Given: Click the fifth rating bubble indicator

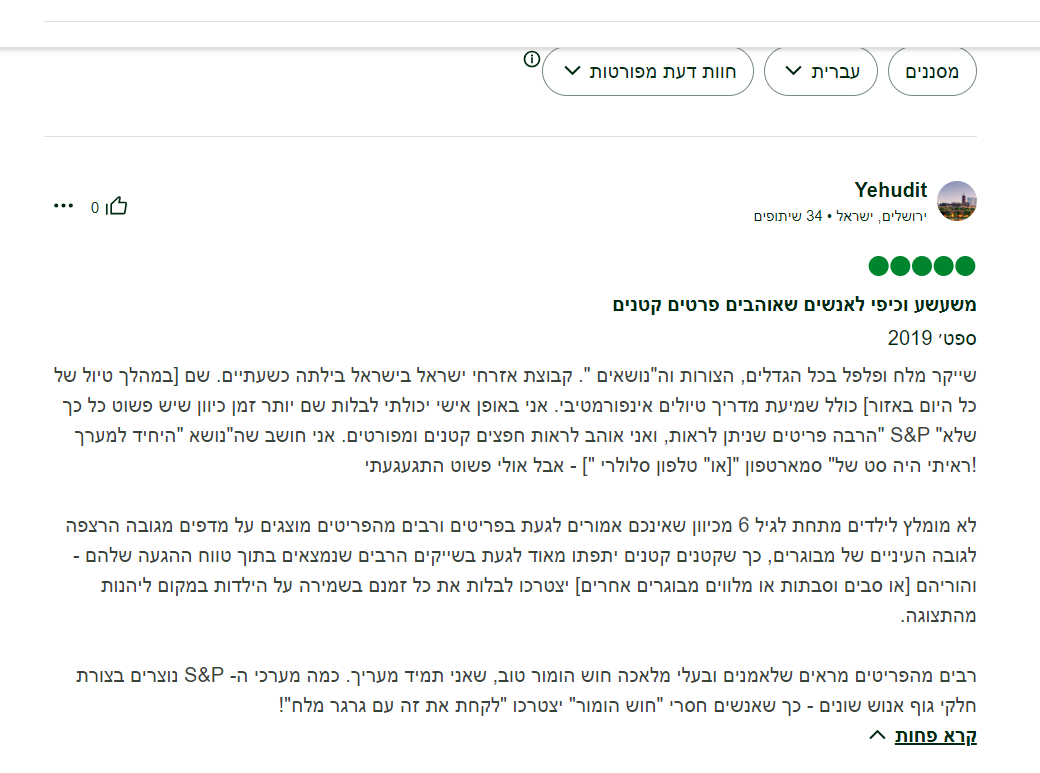Looking at the screenshot, I should click(965, 266).
